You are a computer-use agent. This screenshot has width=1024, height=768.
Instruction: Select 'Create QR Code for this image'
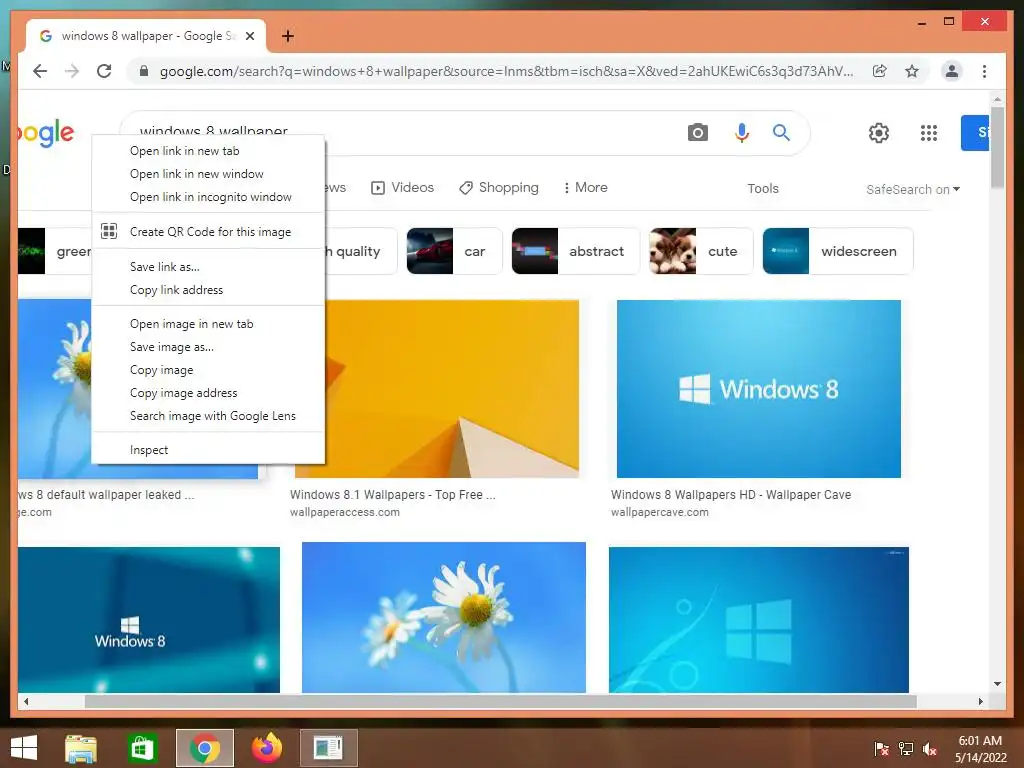pyautogui.click(x=208, y=232)
